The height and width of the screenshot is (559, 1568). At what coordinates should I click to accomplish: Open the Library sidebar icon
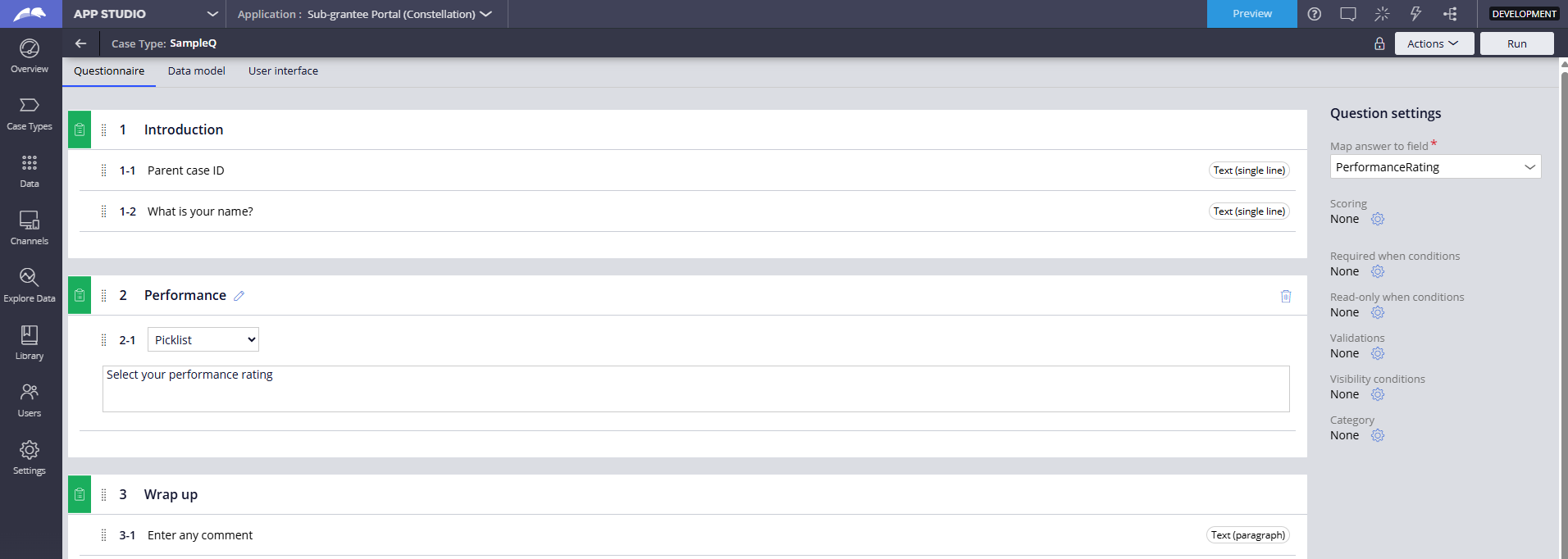[30, 343]
